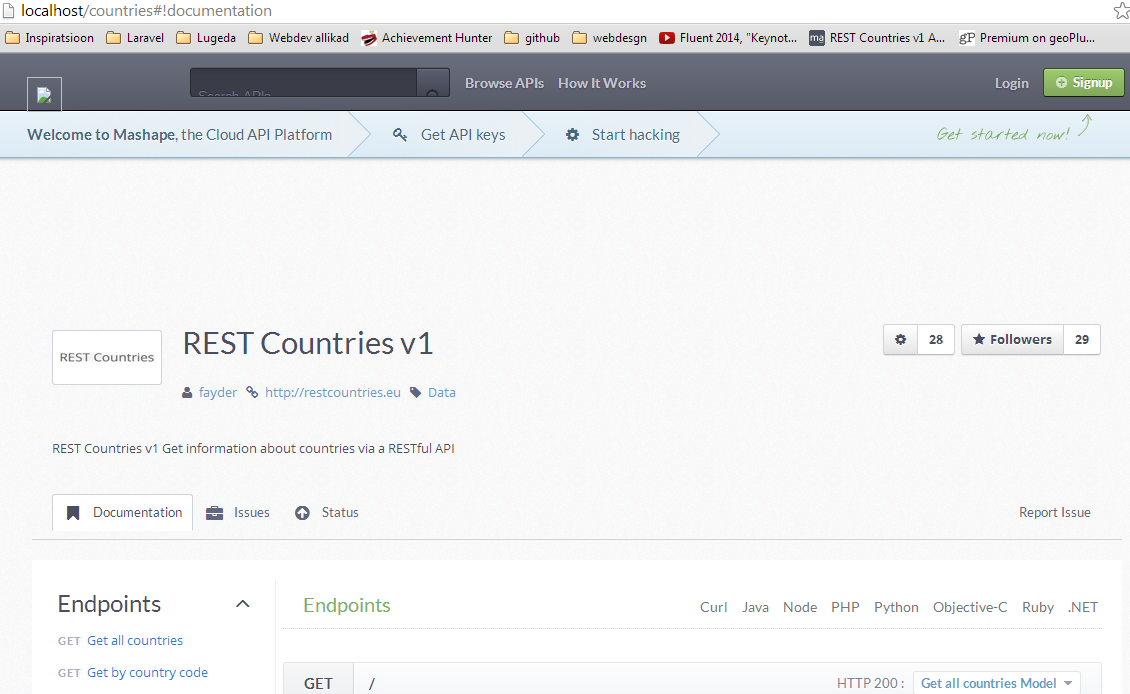Screen dimensions: 1130x694
Task: Choose the Ruby code sample
Action: [x=1038, y=607]
